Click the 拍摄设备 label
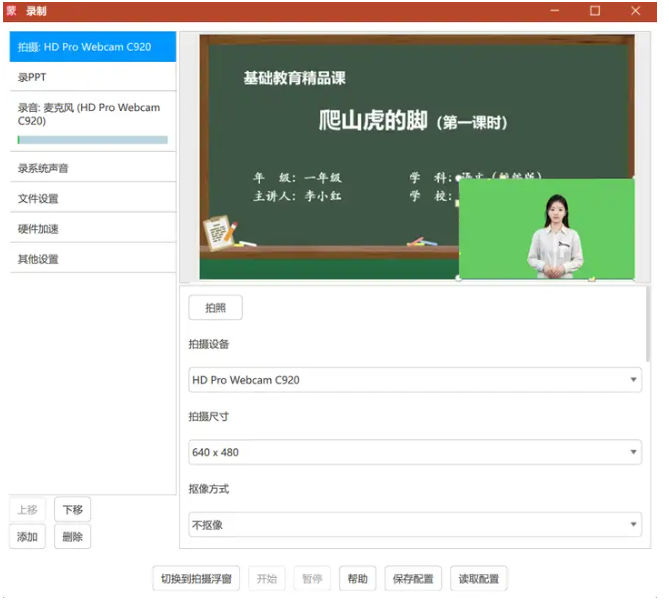669x605 pixels. pos(209,344)
